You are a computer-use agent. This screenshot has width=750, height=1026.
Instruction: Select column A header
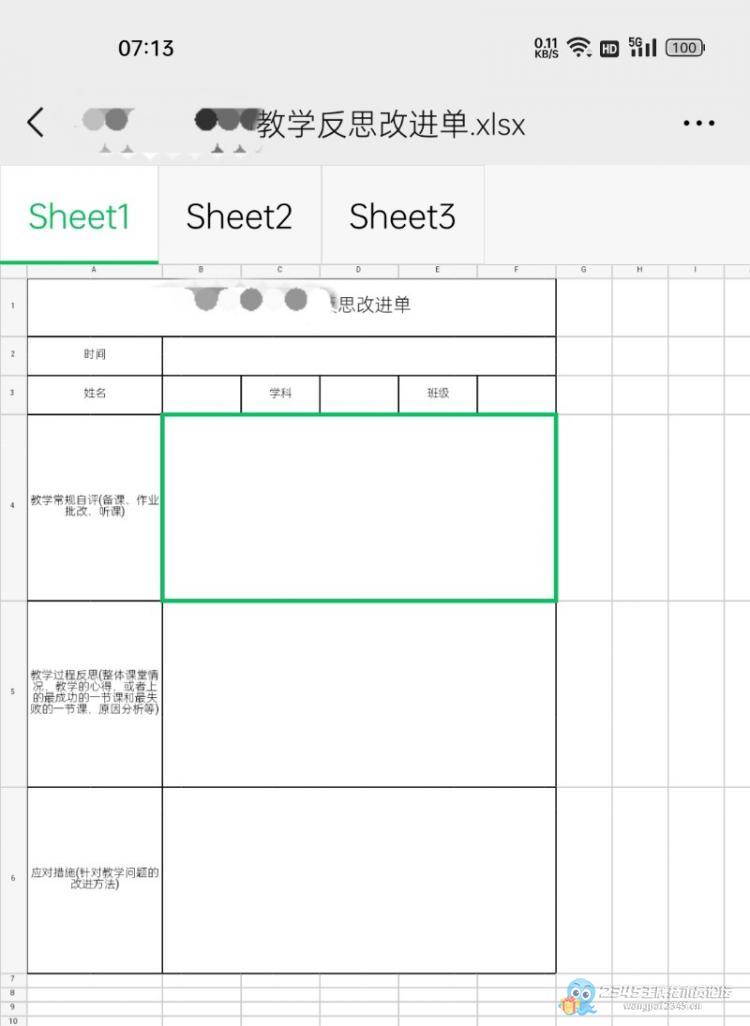pyautogui.click(x=94, y=271)
